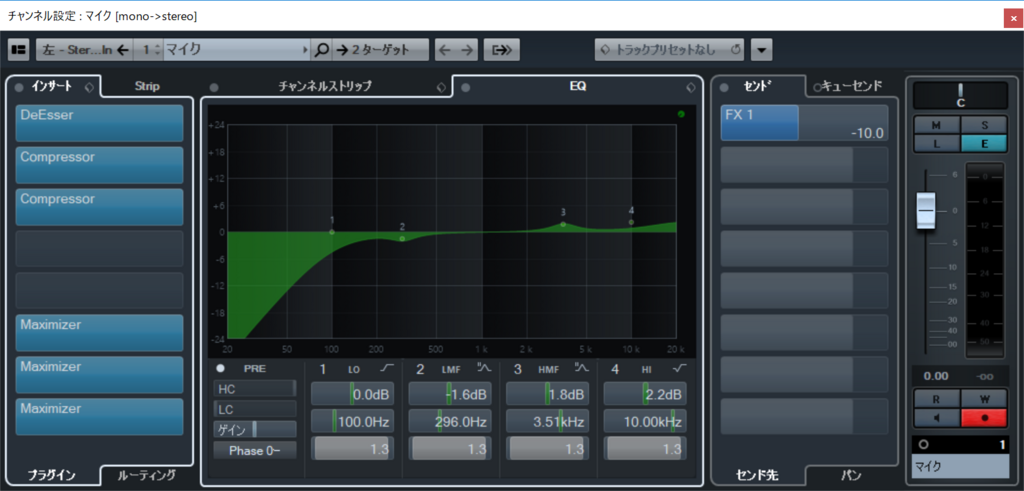Select the empty insert slot below second Compressor
The height and width of the screenshot is (491, 1024).
point(99,248)
